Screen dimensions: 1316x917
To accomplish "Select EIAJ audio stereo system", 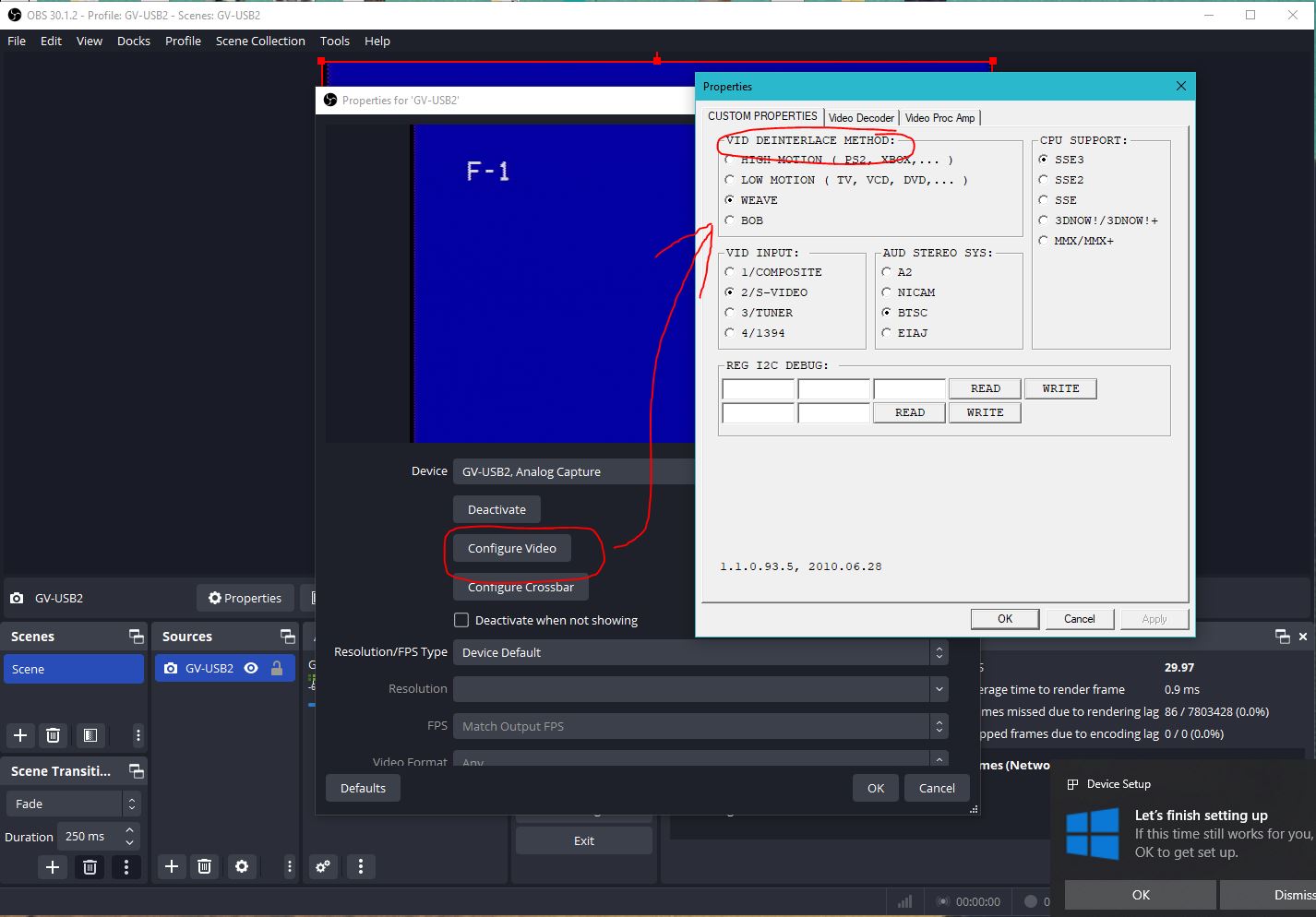I will (x=887, y=333).
